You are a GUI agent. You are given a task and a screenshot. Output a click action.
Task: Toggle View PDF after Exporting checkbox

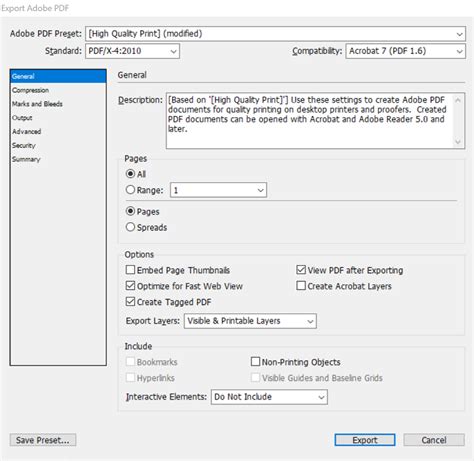point(301,270)
